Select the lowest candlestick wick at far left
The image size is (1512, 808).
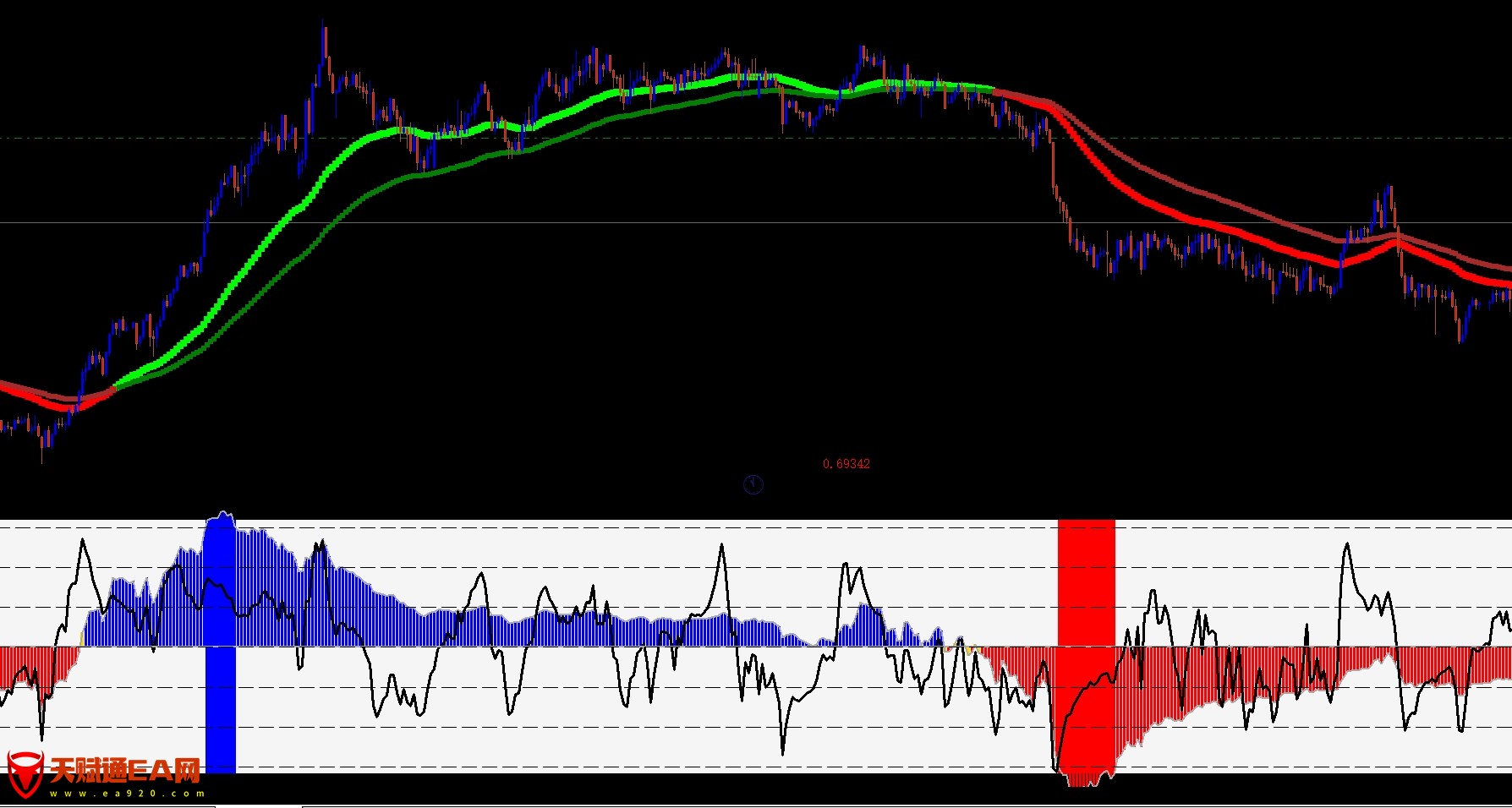[x=42, y=452]
